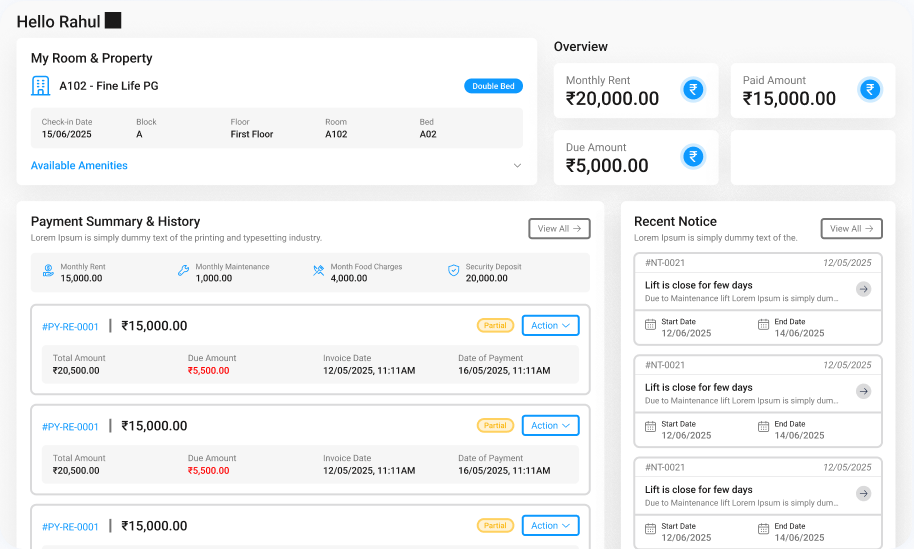Click the rupee icon on Paid Amount card
The image size is (914, 549).
[870, 90]
